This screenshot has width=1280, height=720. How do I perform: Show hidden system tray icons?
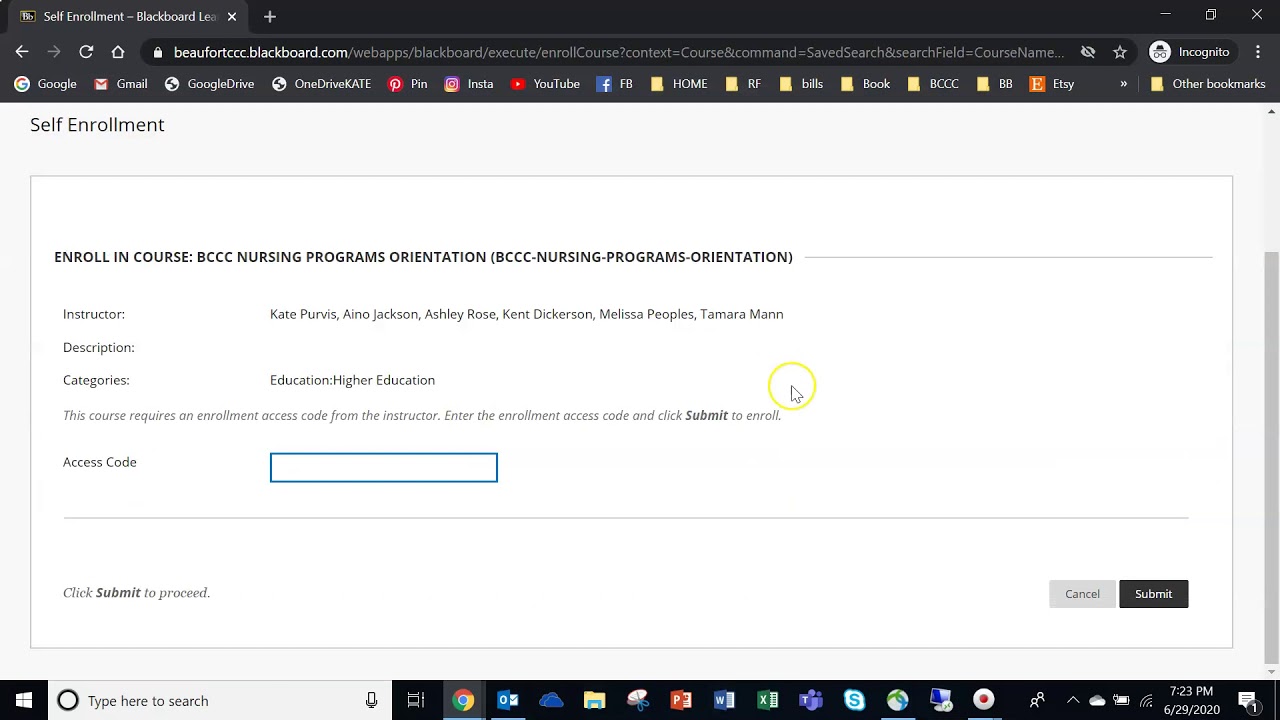click(x=1073, y=700)
